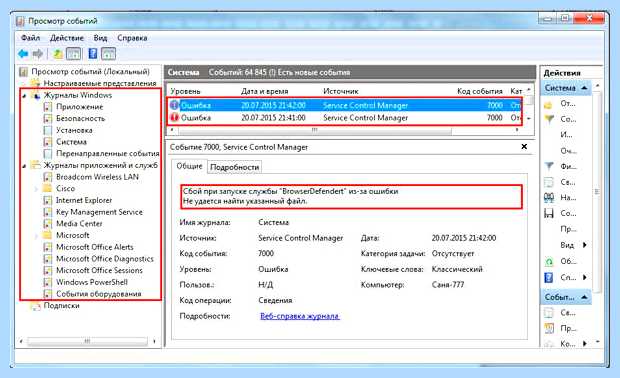
Task: Click the open saved log icon in Actions
Action: [549, 104]
